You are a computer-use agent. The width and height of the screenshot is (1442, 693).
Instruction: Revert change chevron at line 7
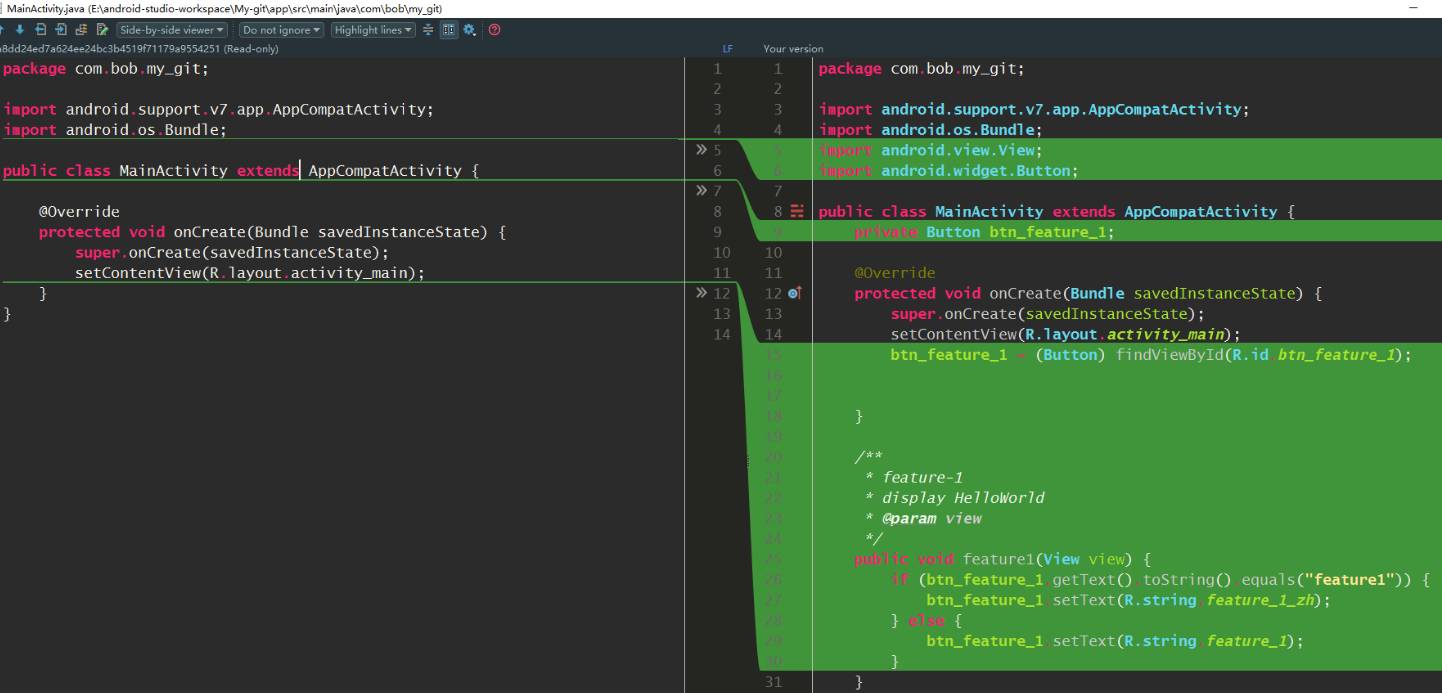point(702,191)
